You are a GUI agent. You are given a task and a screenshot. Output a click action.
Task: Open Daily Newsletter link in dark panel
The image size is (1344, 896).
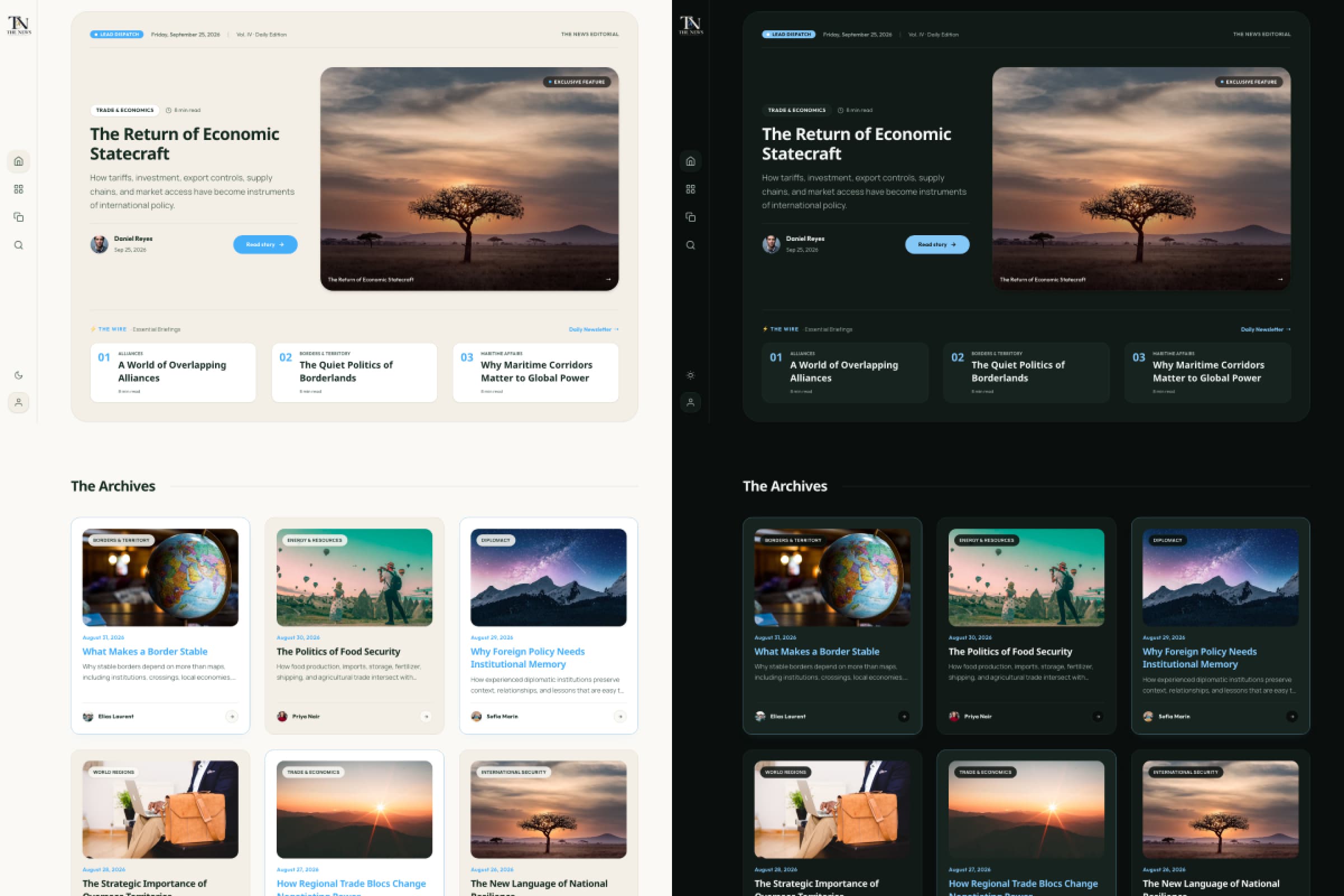1265,329
